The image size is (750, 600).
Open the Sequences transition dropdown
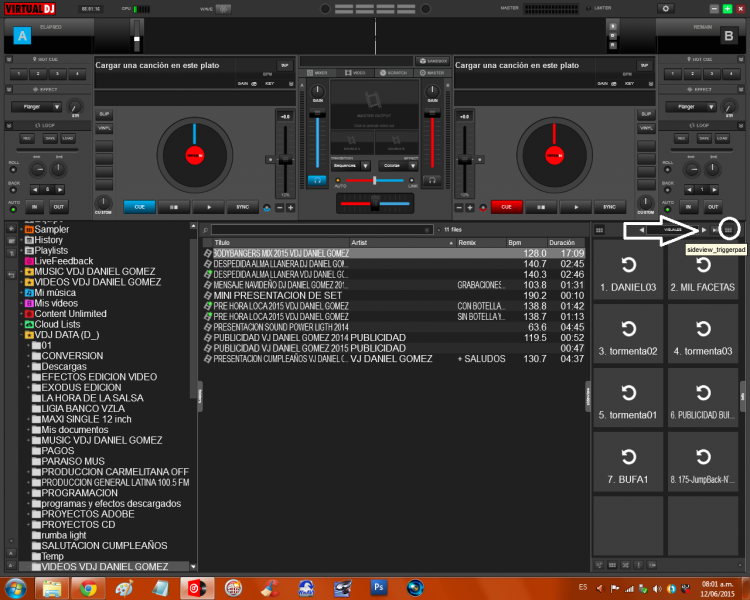click(x=350, y=166)
